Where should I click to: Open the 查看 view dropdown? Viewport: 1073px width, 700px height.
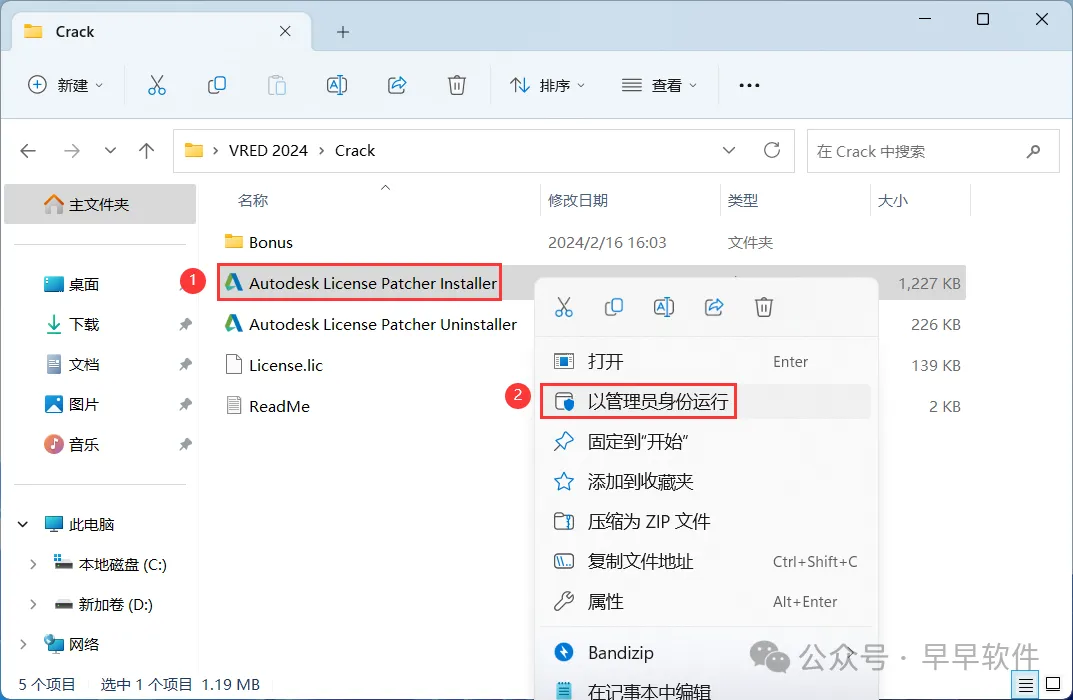659,86
